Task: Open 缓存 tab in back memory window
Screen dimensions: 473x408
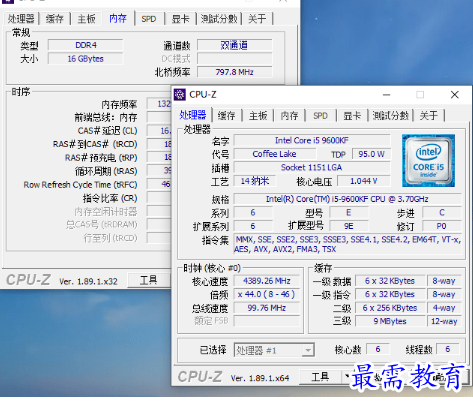Action: 54,19
